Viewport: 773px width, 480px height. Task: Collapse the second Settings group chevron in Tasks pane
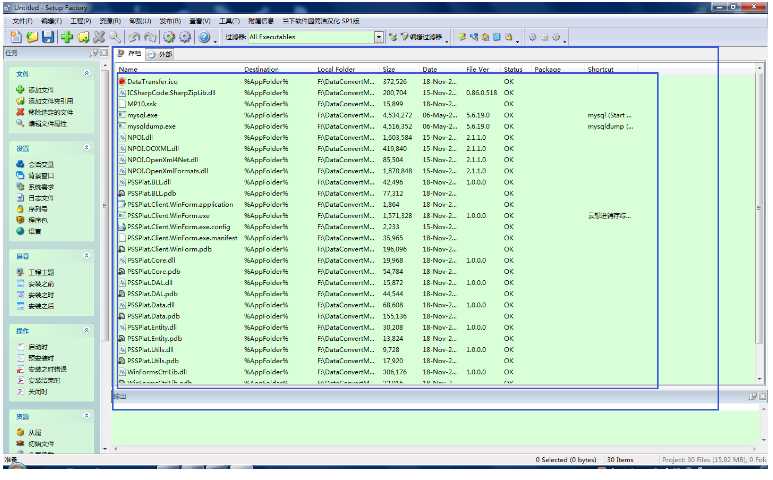click(86, 147)
